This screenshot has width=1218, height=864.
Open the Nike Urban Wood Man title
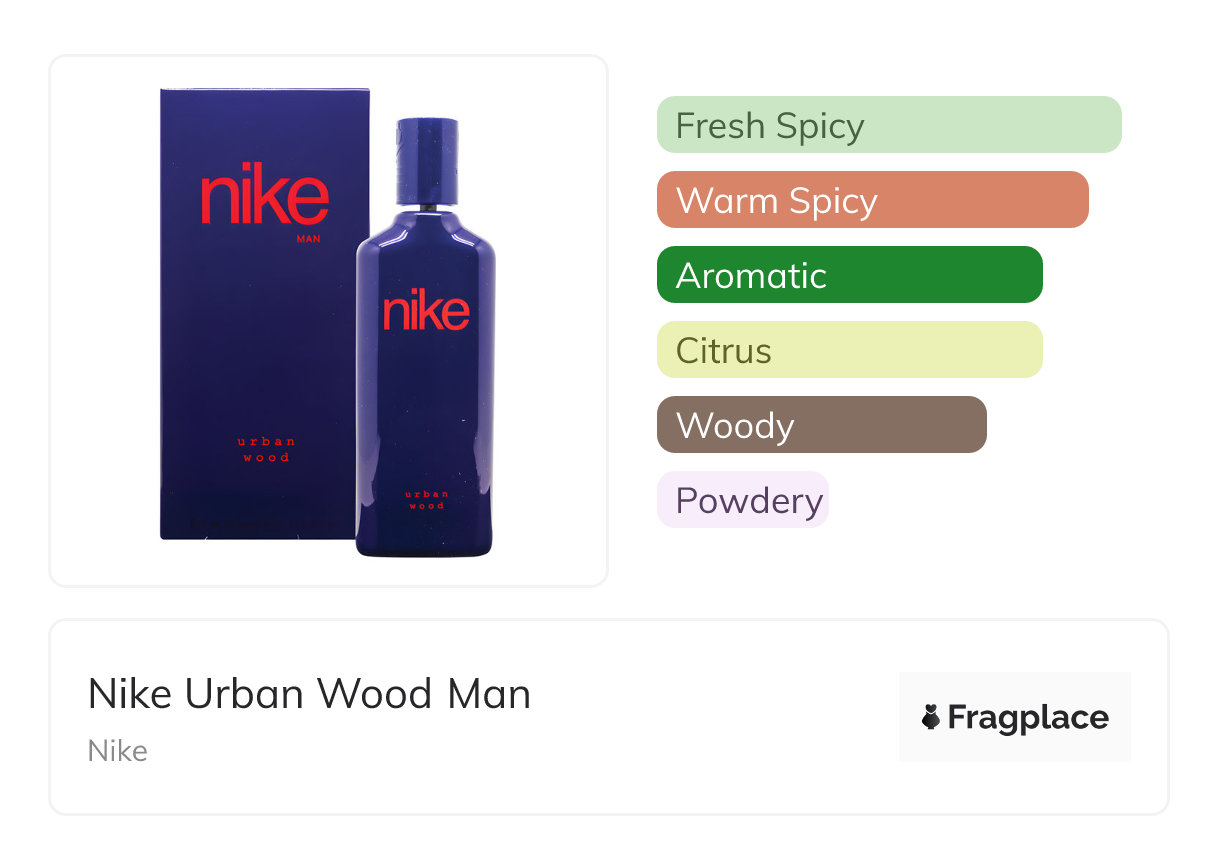(x=309, y=694)
